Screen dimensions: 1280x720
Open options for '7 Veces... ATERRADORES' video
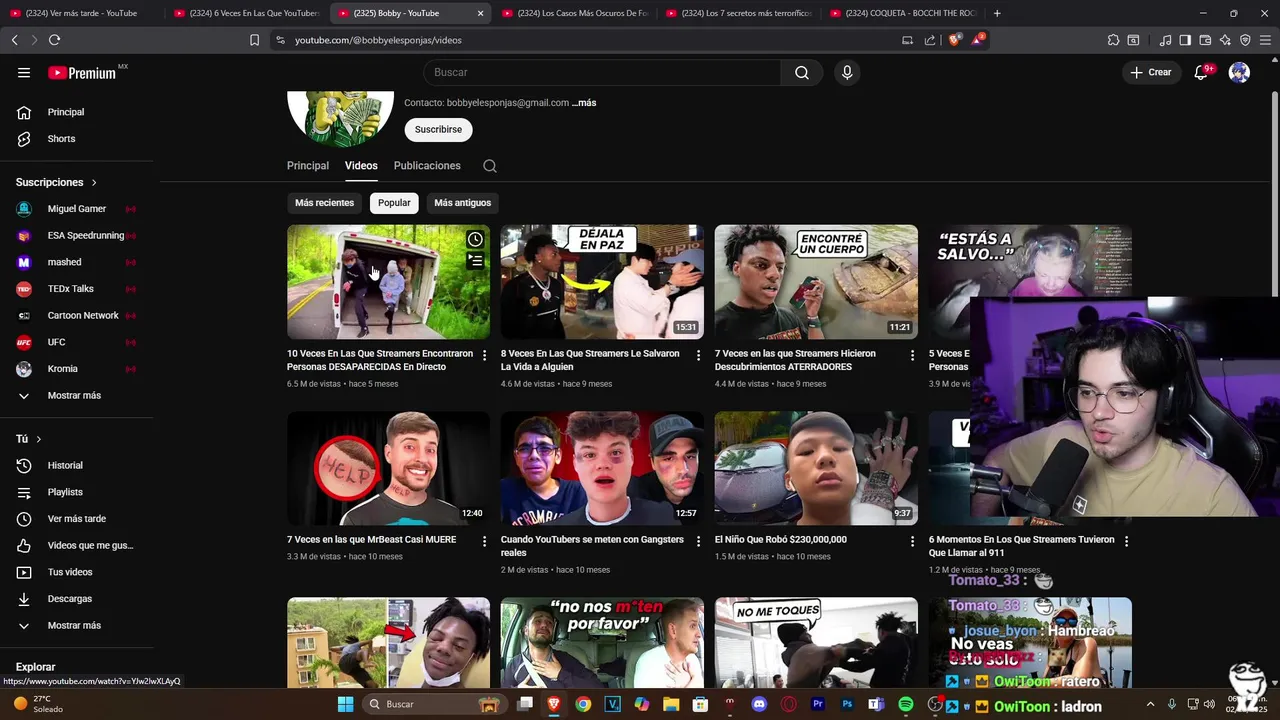pyautogui.click(x=912, y=355)
